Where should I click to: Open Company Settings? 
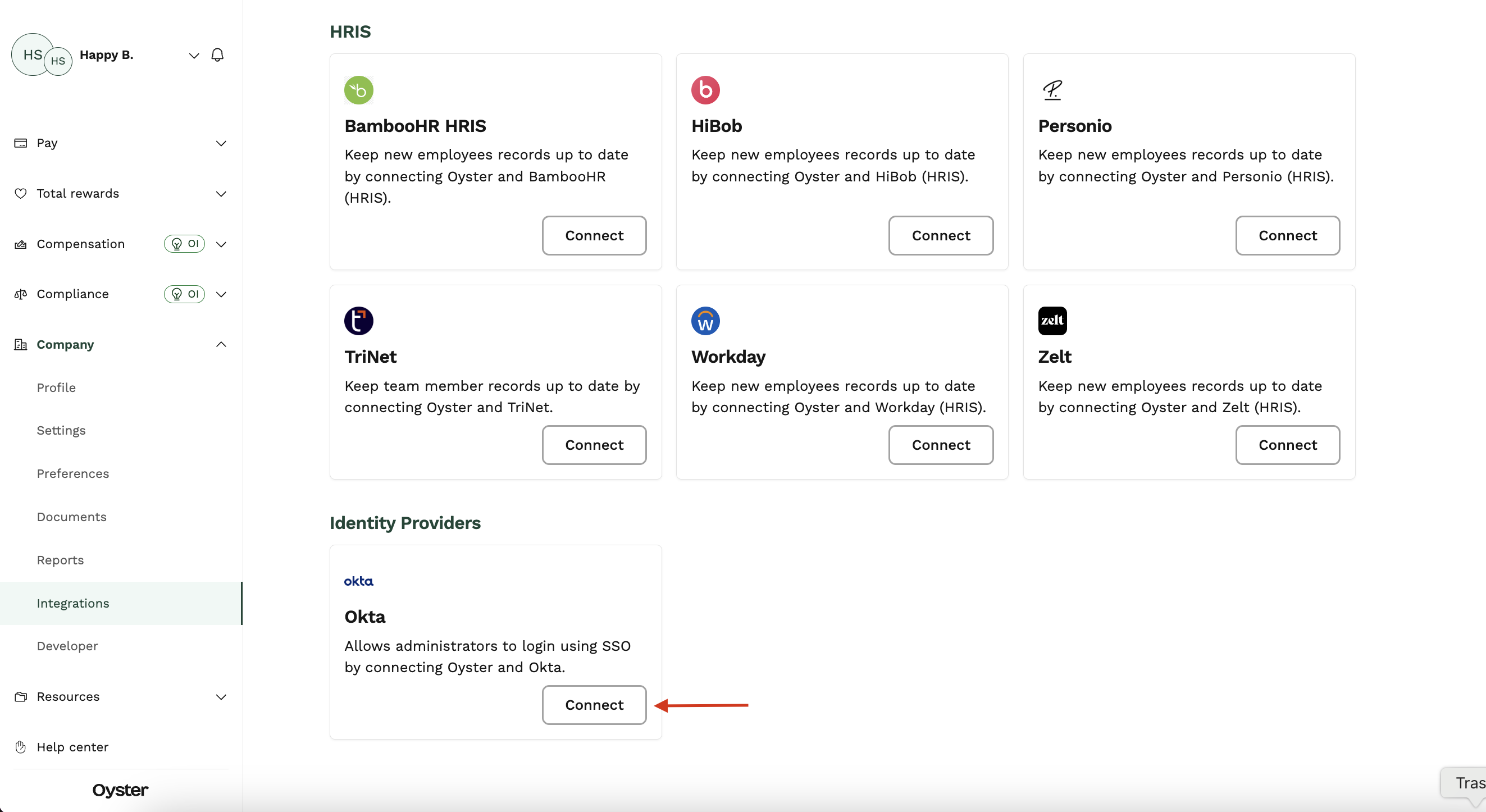click(x=61, y=431)
